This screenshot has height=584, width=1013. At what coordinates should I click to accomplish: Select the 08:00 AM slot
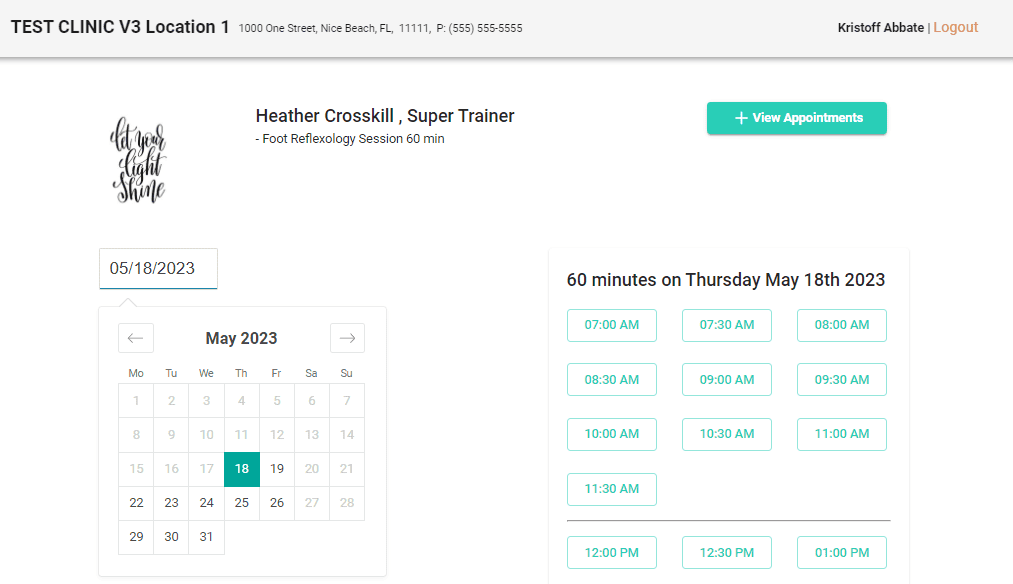pos(842,325)
